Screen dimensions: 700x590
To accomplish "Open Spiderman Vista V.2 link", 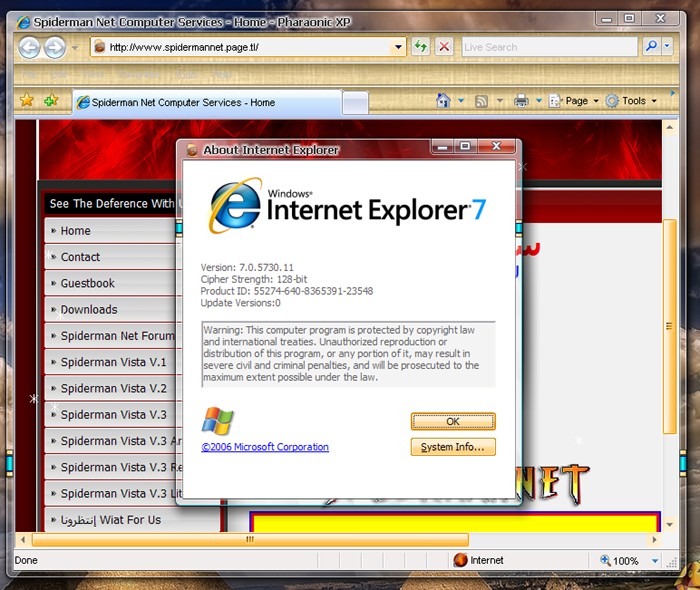I will (x=113, y=389).
